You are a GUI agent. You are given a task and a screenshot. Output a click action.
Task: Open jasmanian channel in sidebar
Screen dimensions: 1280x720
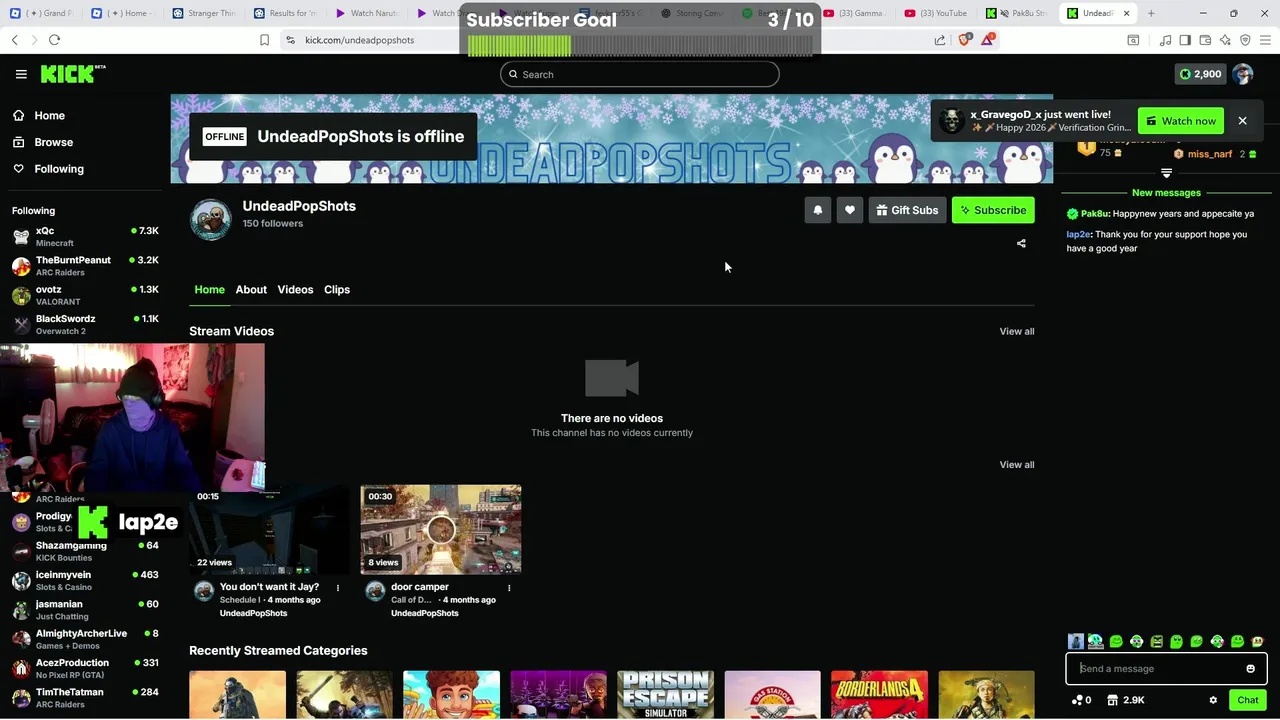85,610
